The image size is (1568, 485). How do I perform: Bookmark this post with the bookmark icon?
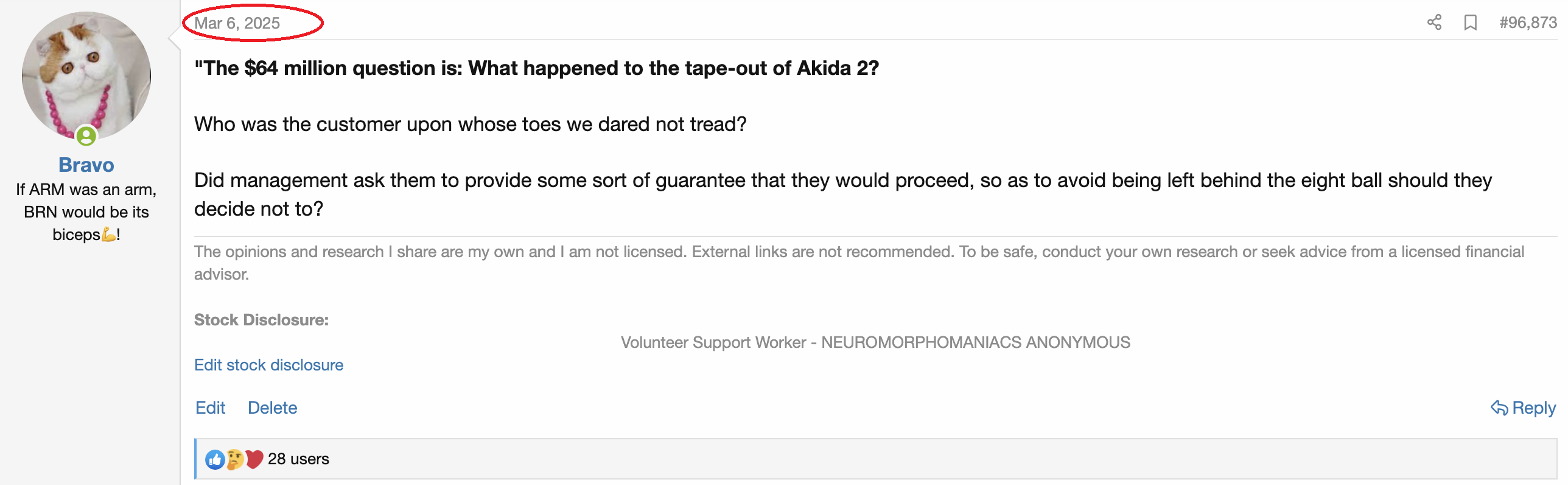(x=1470, y=23)
